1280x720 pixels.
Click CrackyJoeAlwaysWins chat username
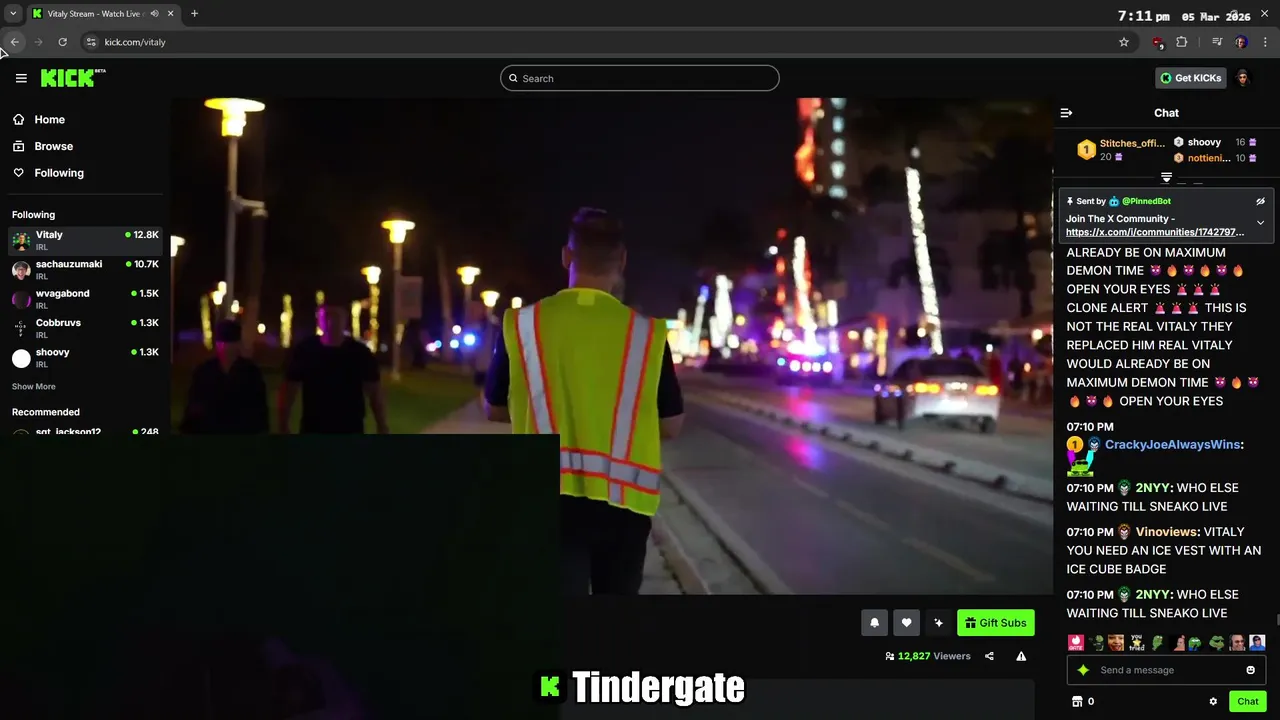pos(1172,445)
